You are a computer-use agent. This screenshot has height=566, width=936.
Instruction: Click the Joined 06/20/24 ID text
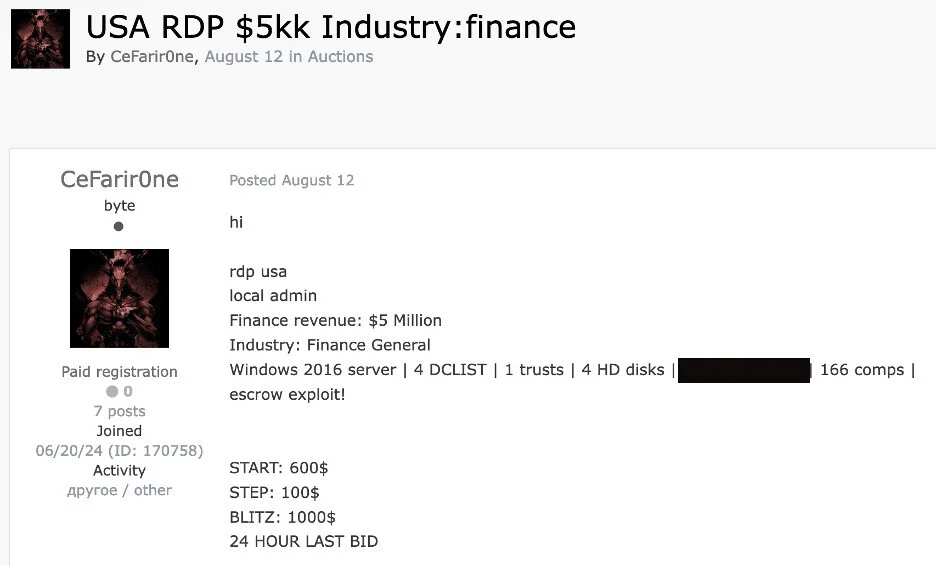point(119,451)
